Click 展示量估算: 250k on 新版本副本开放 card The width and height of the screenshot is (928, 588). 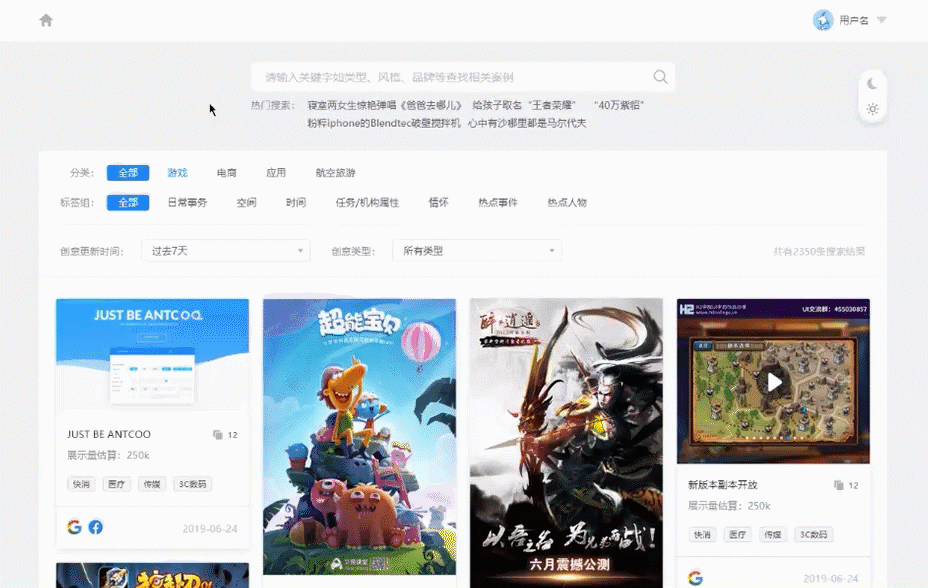[x=729, y=506]
